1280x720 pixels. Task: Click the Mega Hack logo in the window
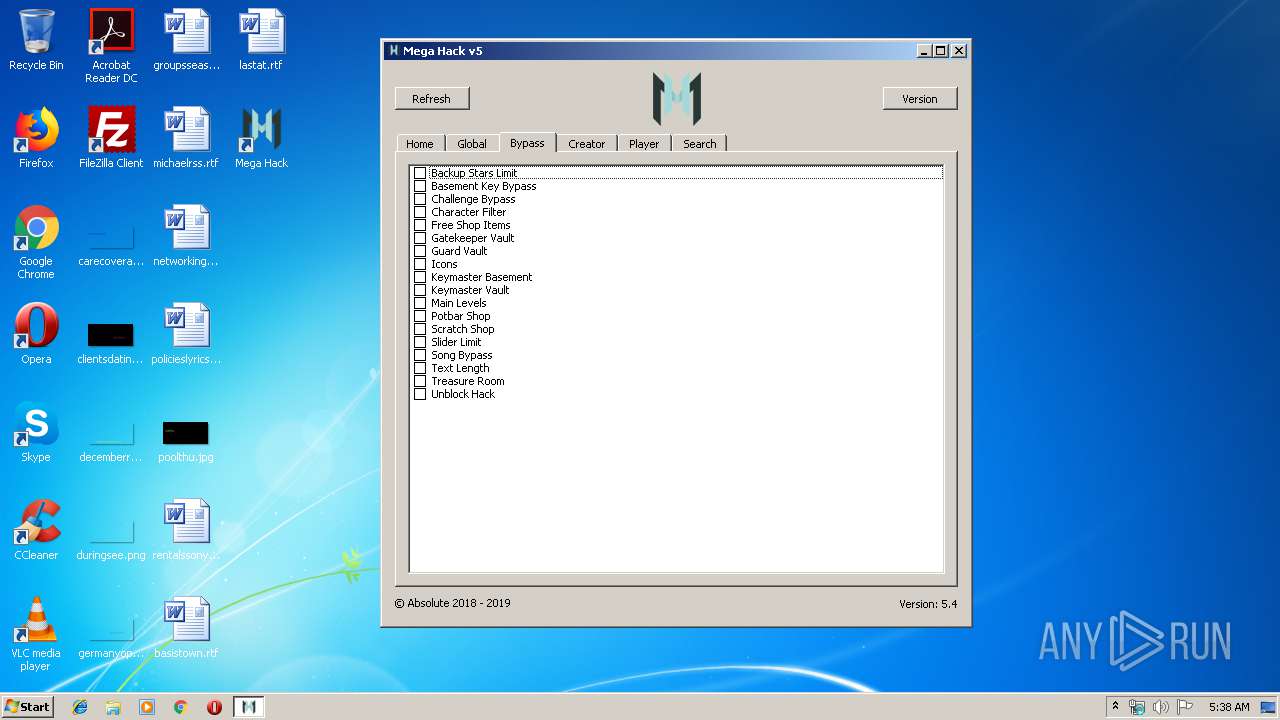tap(676, 98)
